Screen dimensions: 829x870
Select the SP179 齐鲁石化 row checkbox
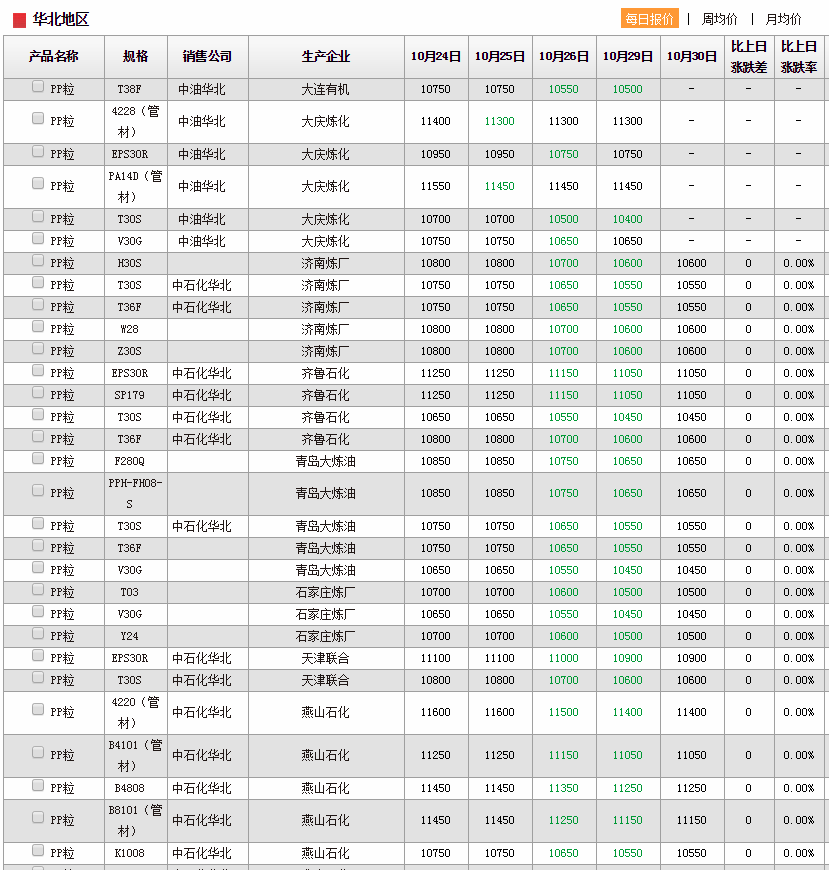click(x=38, y=392)
